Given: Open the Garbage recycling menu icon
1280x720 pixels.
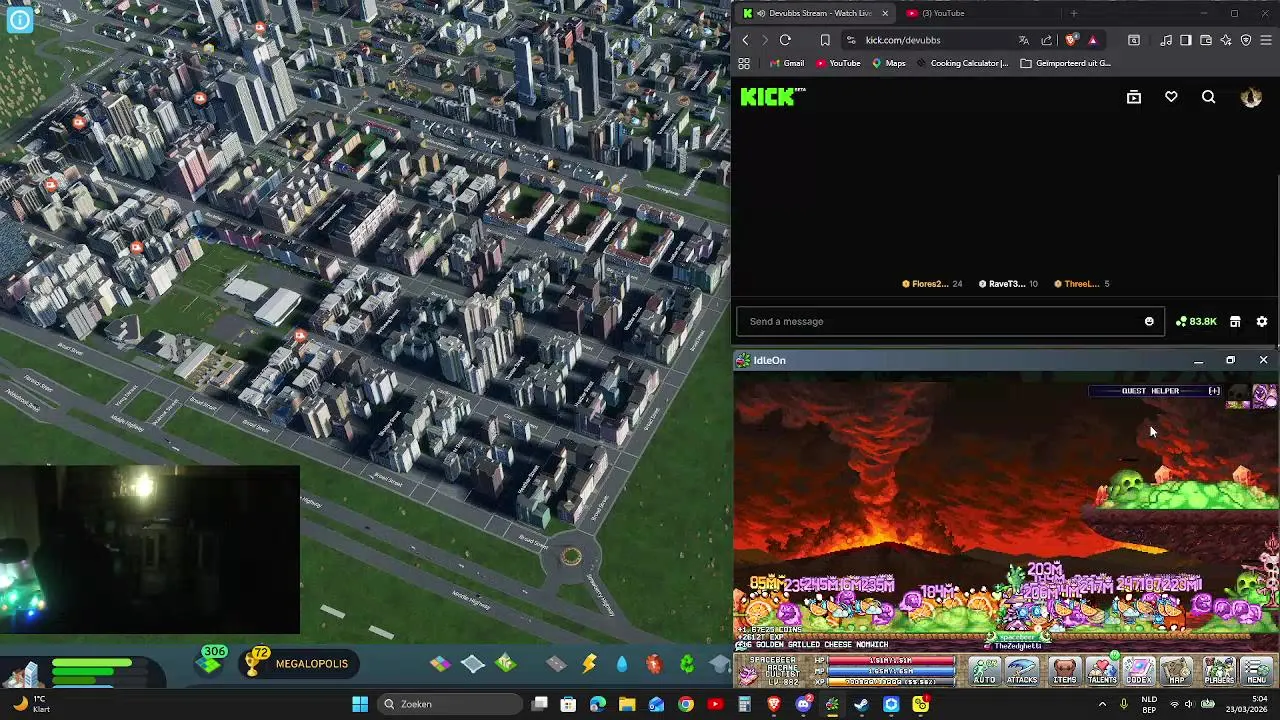Looking at the screenshot, I should pyautogui.click(x=687, y=664).
